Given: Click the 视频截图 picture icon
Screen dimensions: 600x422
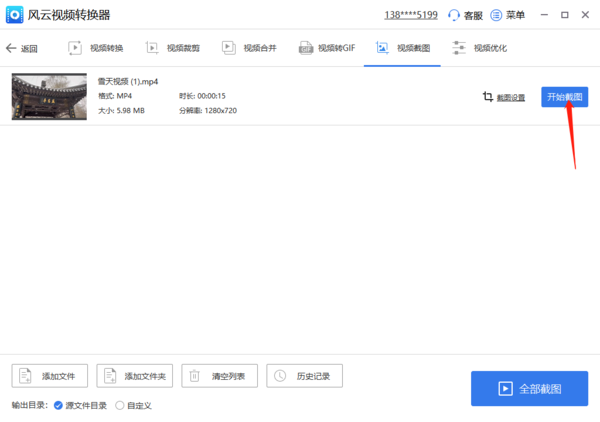Looking at the screenshot, I should (382, 48).
